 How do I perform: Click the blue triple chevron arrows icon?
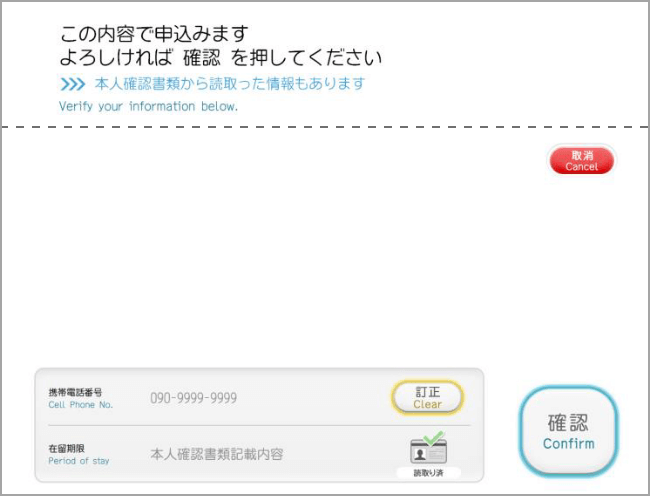(73, 84)
